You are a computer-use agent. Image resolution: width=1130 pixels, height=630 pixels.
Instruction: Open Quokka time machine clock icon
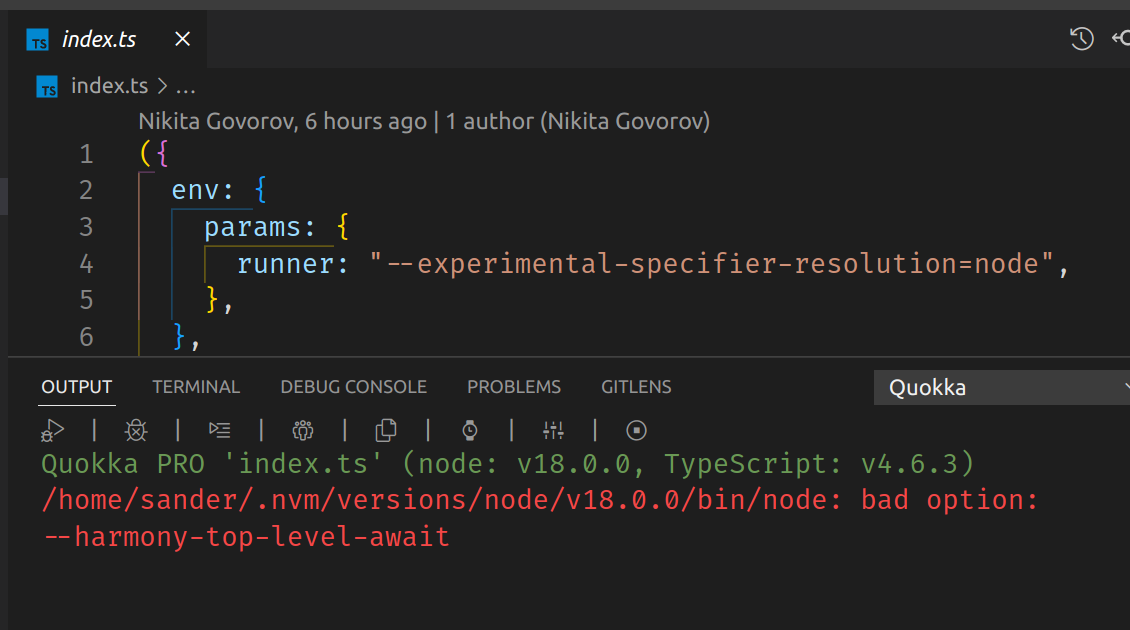point(469,430)
